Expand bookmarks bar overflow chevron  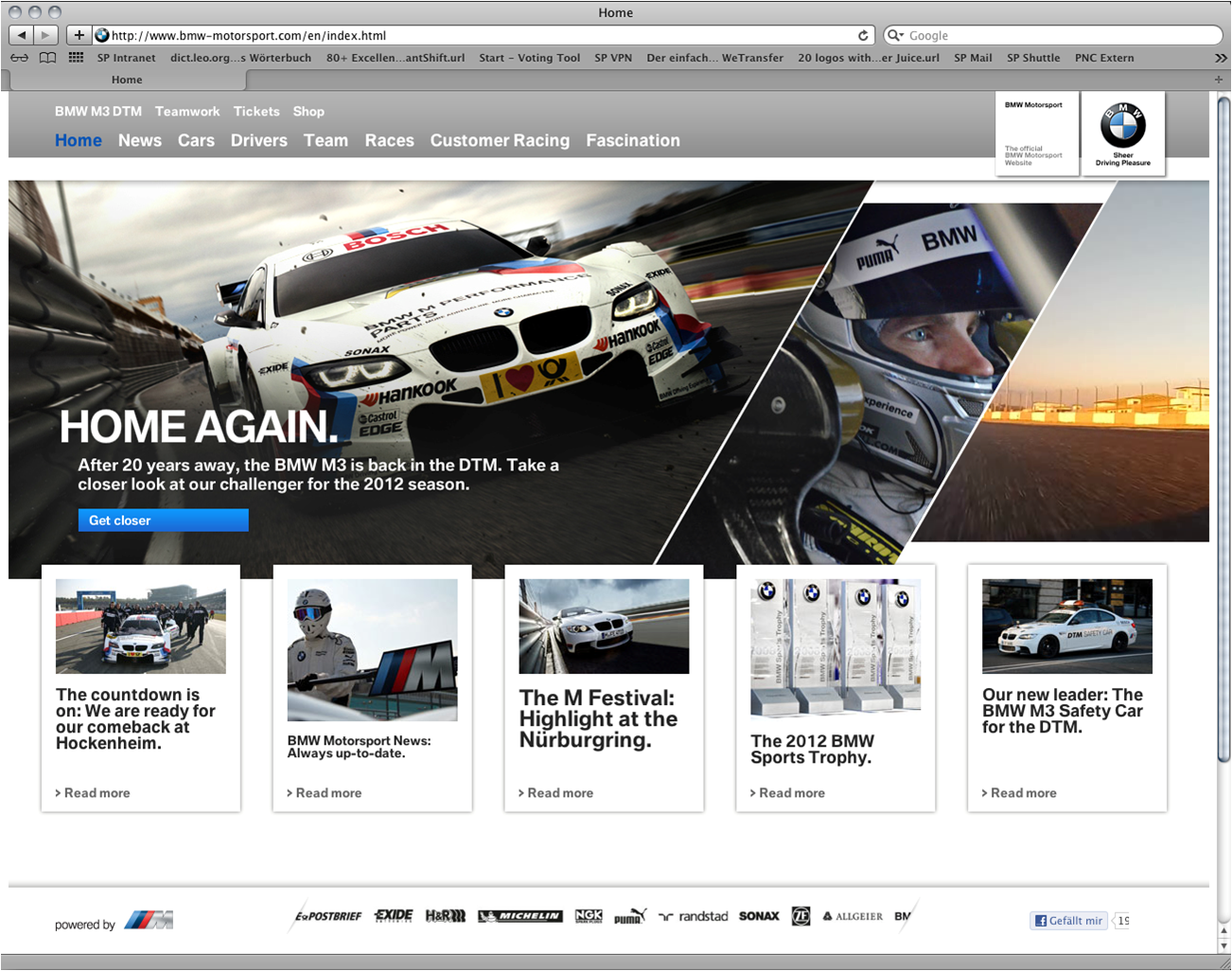coord(1221,58)
